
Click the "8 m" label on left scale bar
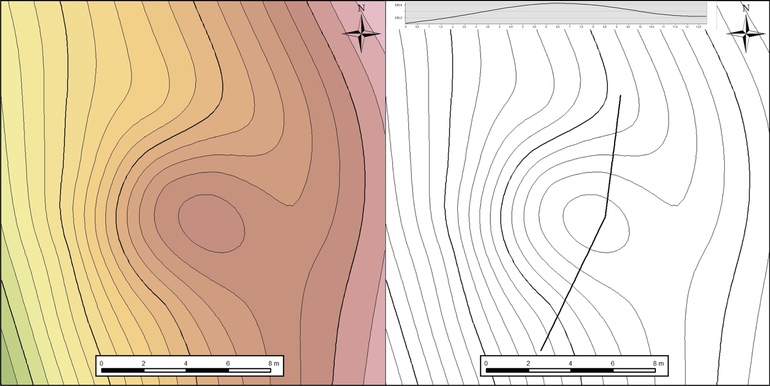(x=274, y=363)
